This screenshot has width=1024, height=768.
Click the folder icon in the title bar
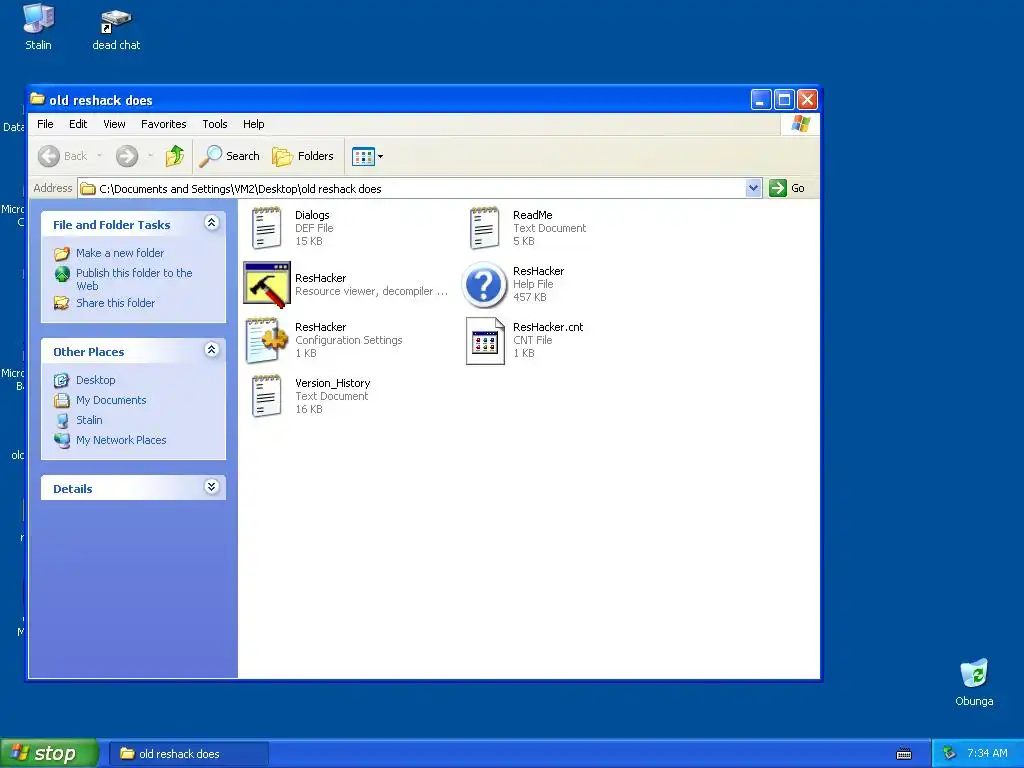tap(38, 99)
